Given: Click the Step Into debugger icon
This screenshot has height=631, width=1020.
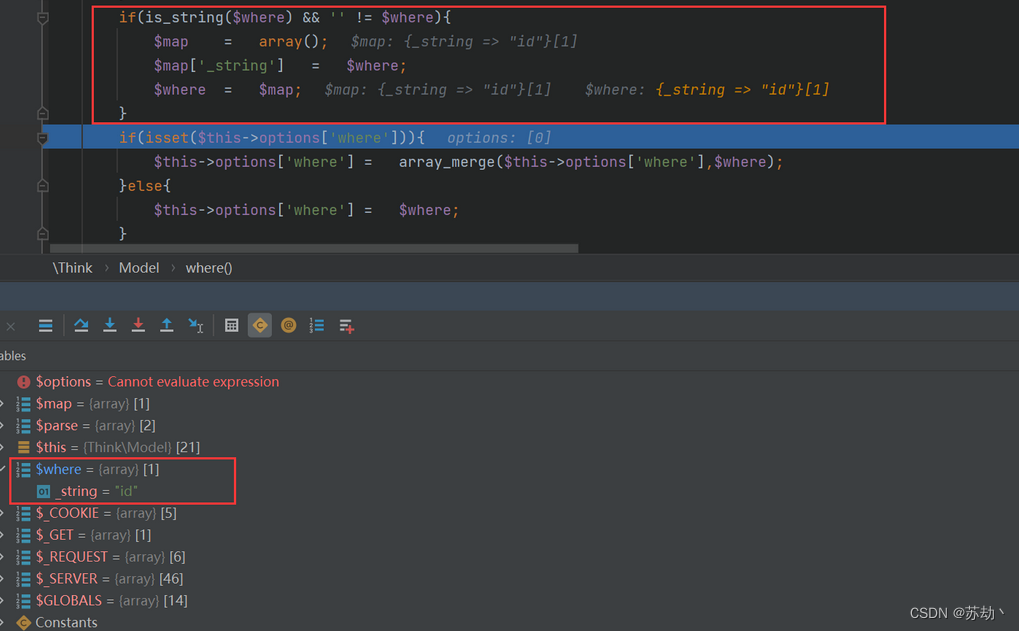Looking at the screenshot, I should point(110,325).
